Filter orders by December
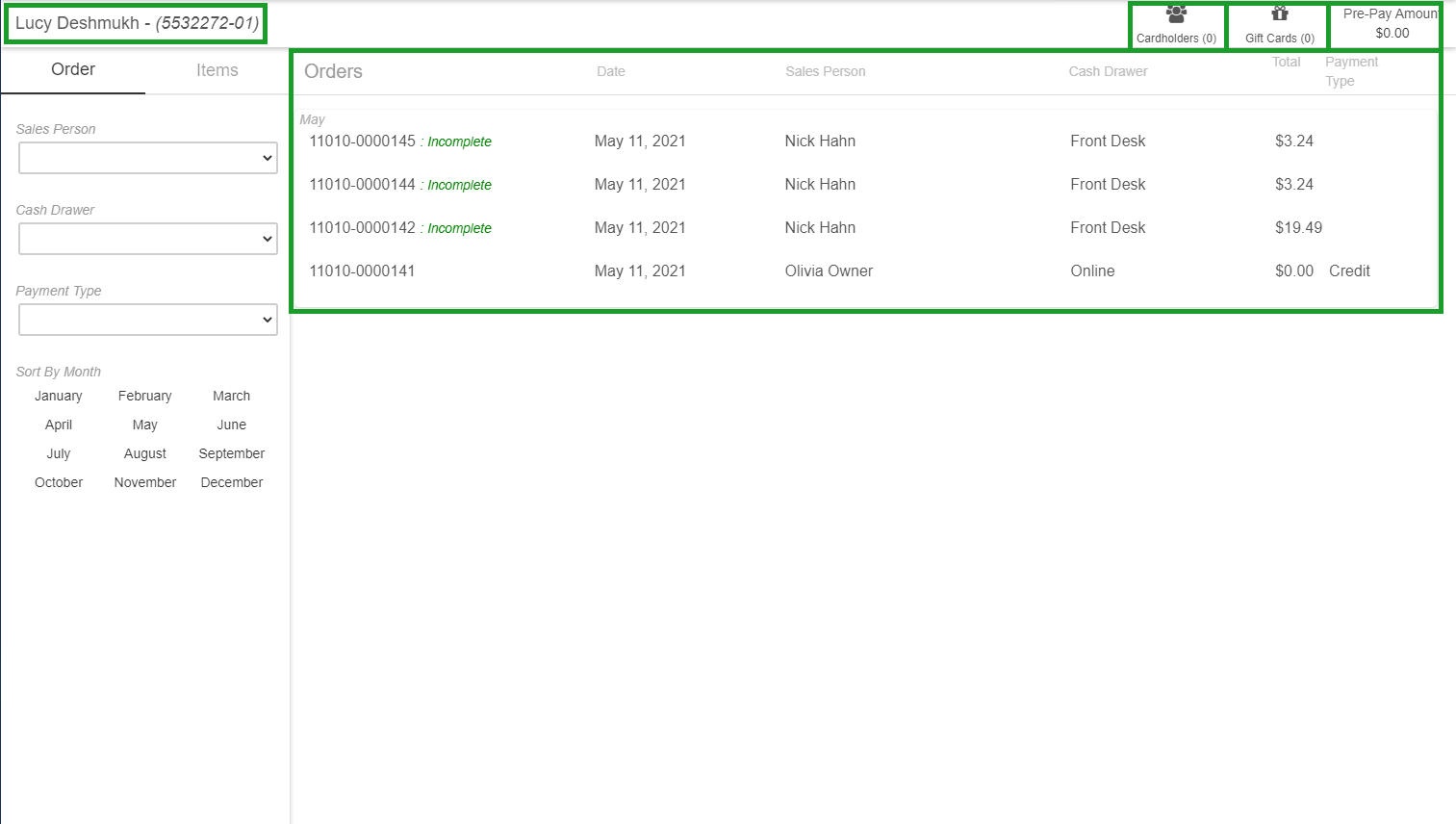 [232, 482]
